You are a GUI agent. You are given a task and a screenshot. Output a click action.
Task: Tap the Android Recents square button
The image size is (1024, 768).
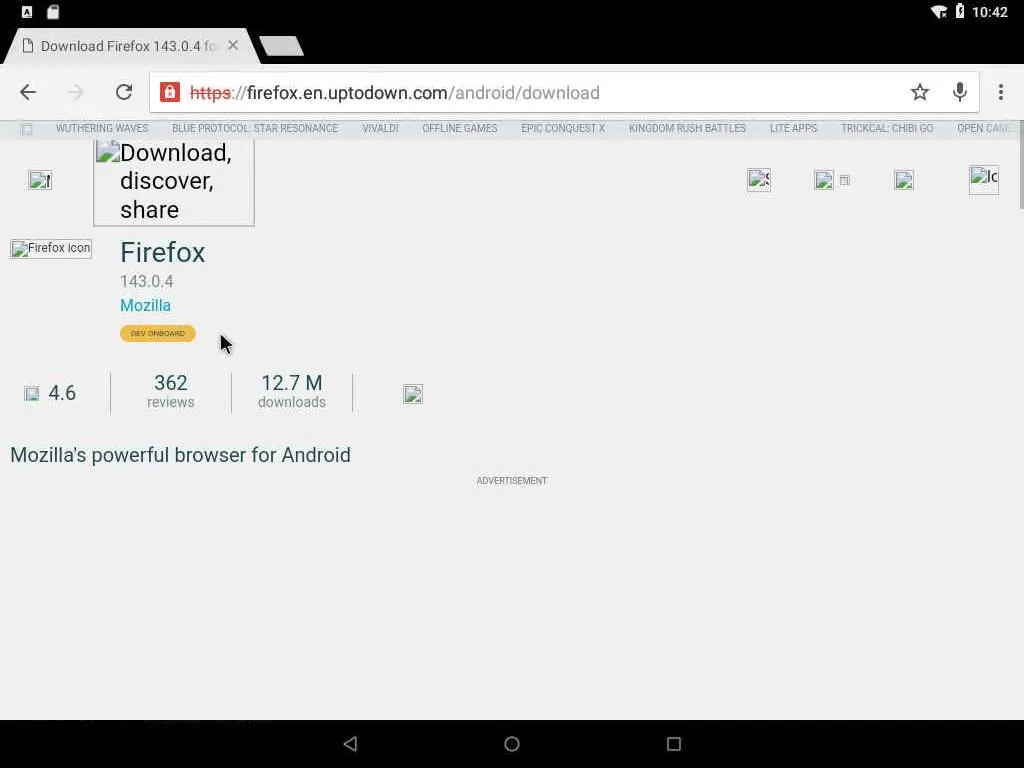(x=674, y=744)
